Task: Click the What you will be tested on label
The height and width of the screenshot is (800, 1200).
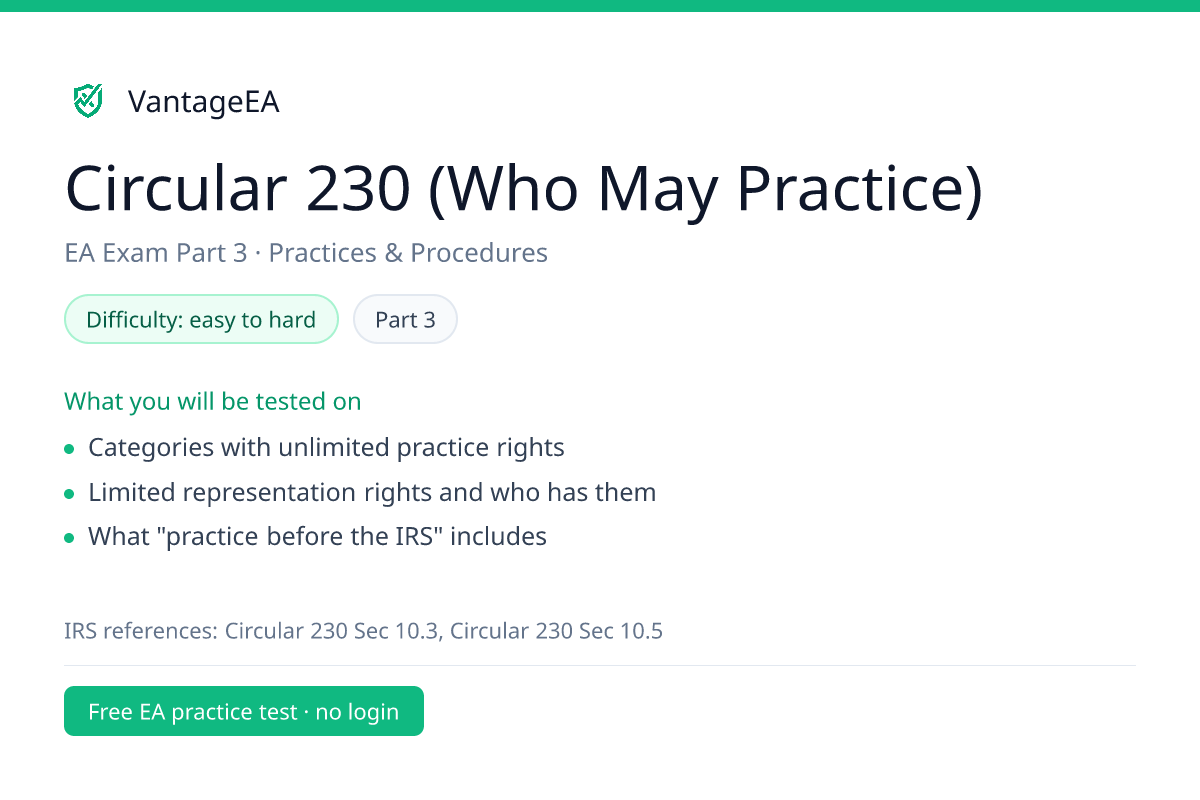Action: (x=213, y=402)
